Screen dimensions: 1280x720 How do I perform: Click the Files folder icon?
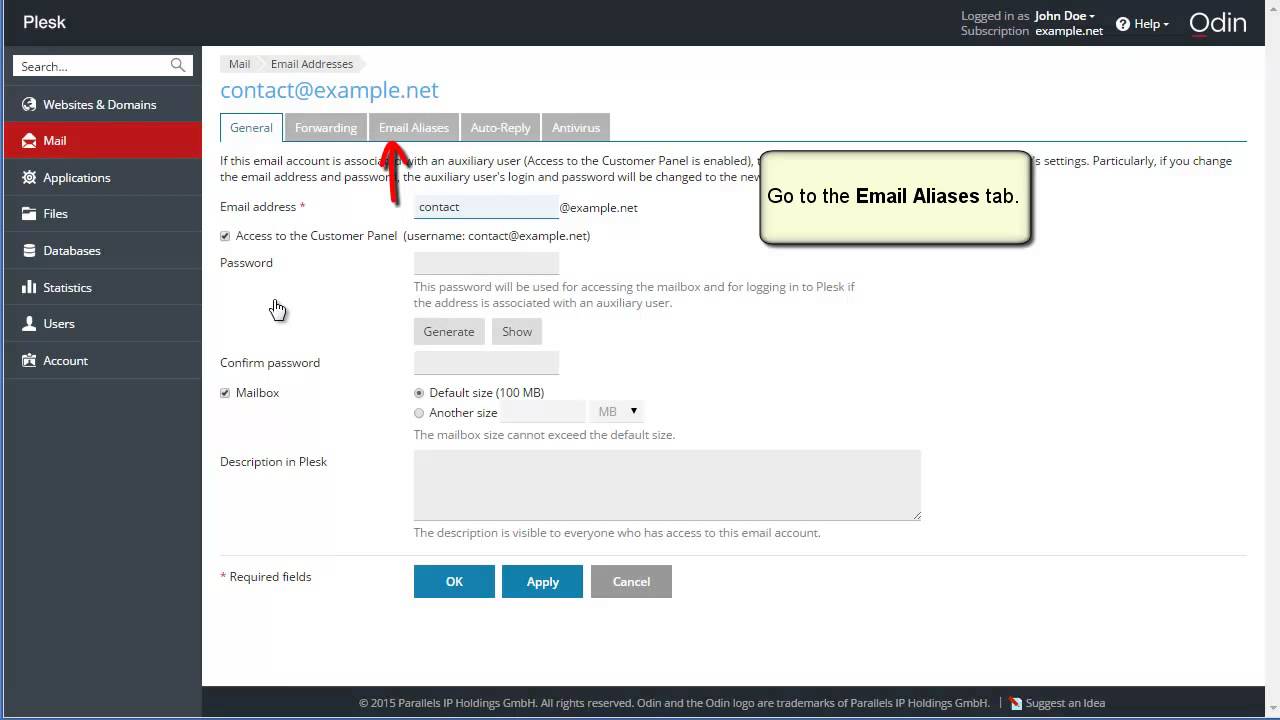pyautogui.click(x=29, y=214)
